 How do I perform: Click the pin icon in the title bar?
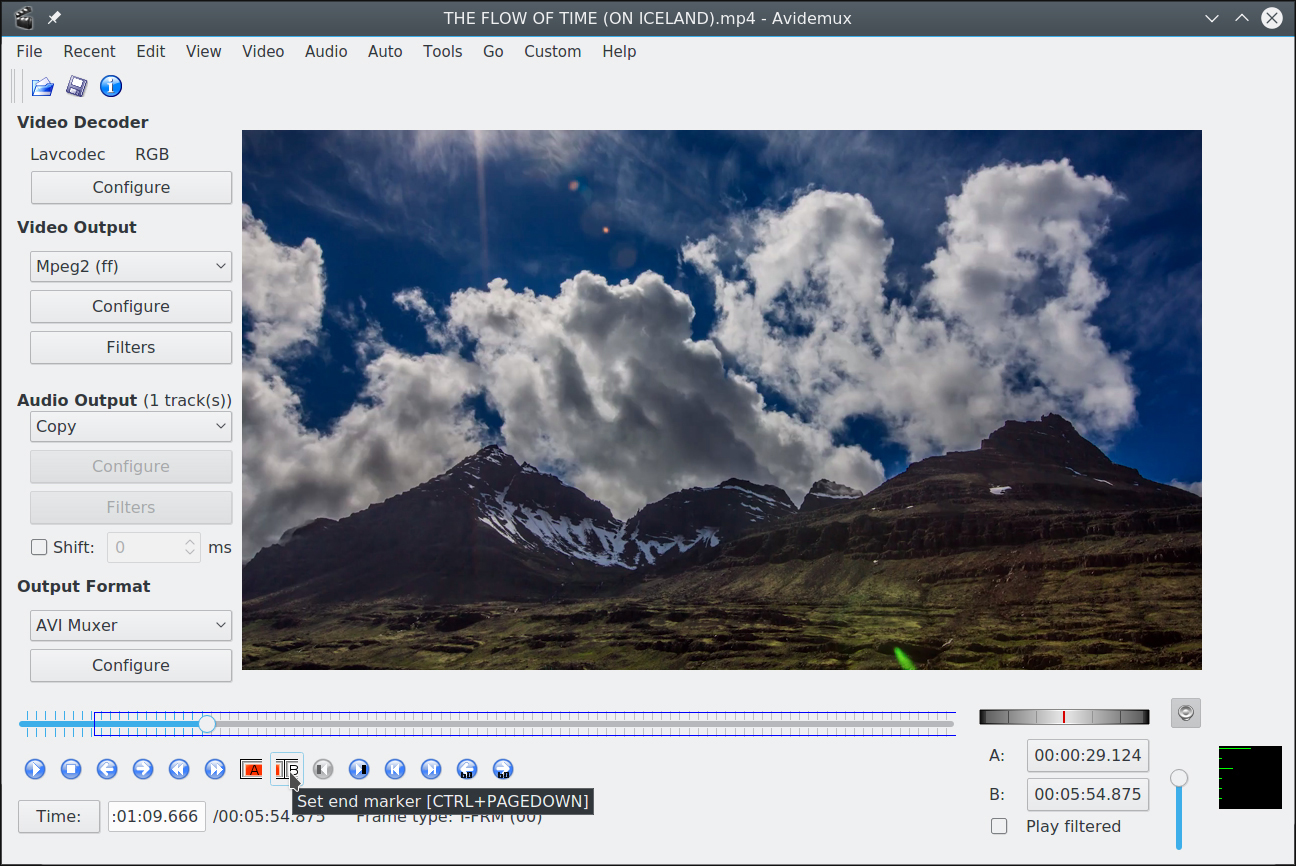click(x=55, y=18)
